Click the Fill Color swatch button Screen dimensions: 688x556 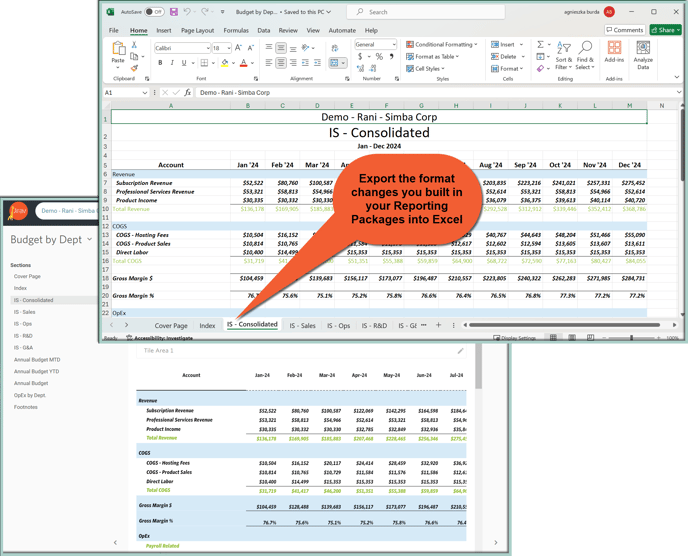[225, 63]
